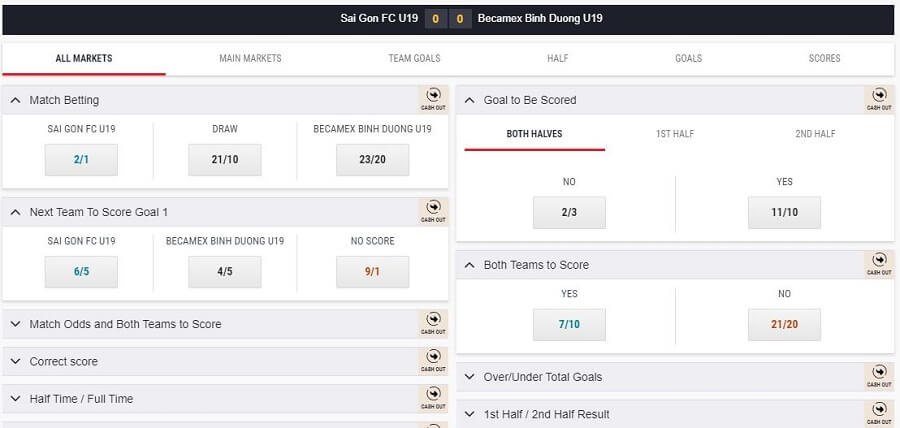
Task: Click Cash Out icon on Match Odds and Both Teams
Action: click(x=433, y=324)
